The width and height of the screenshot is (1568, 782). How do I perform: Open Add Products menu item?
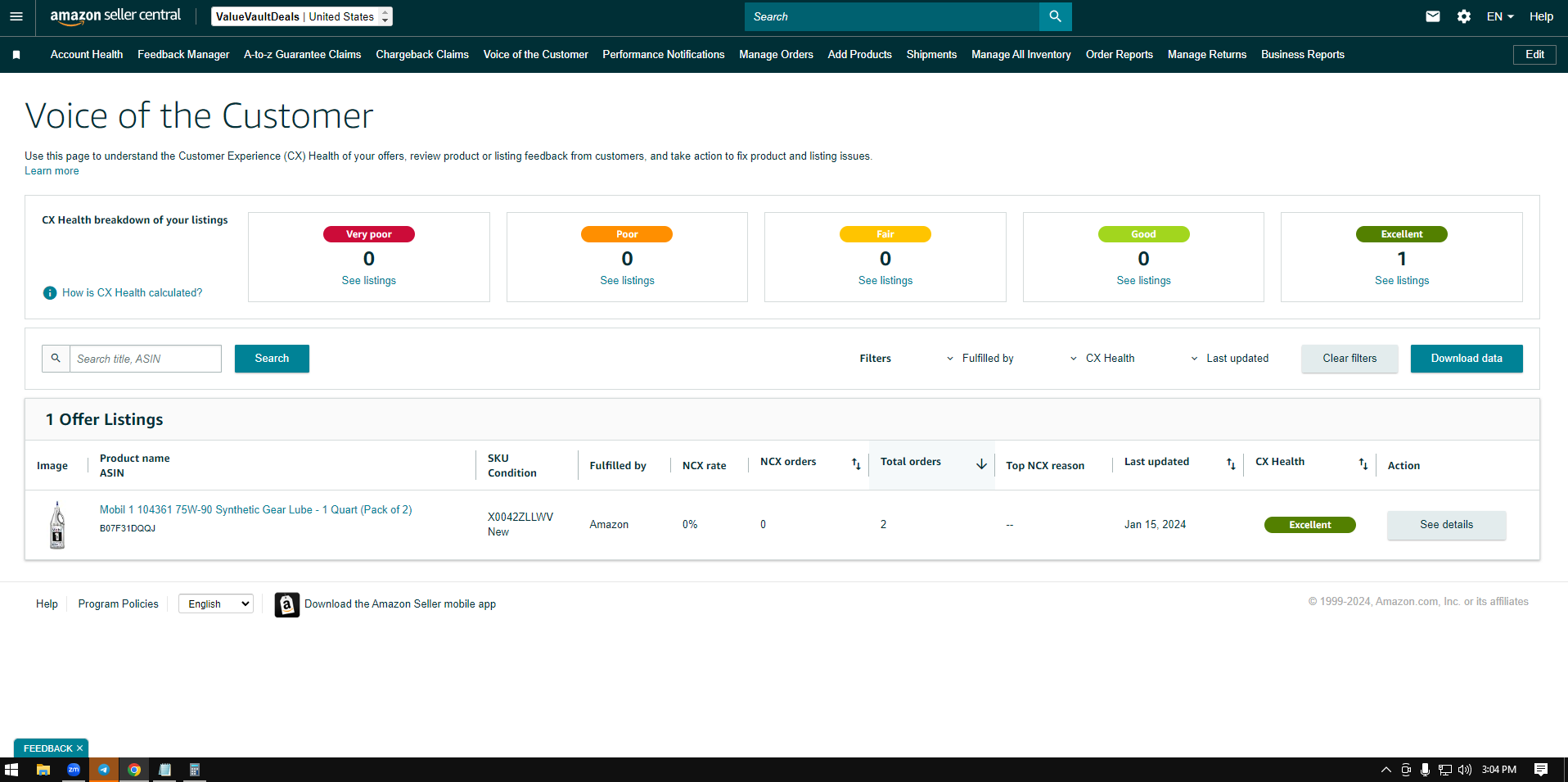[860, 55]
